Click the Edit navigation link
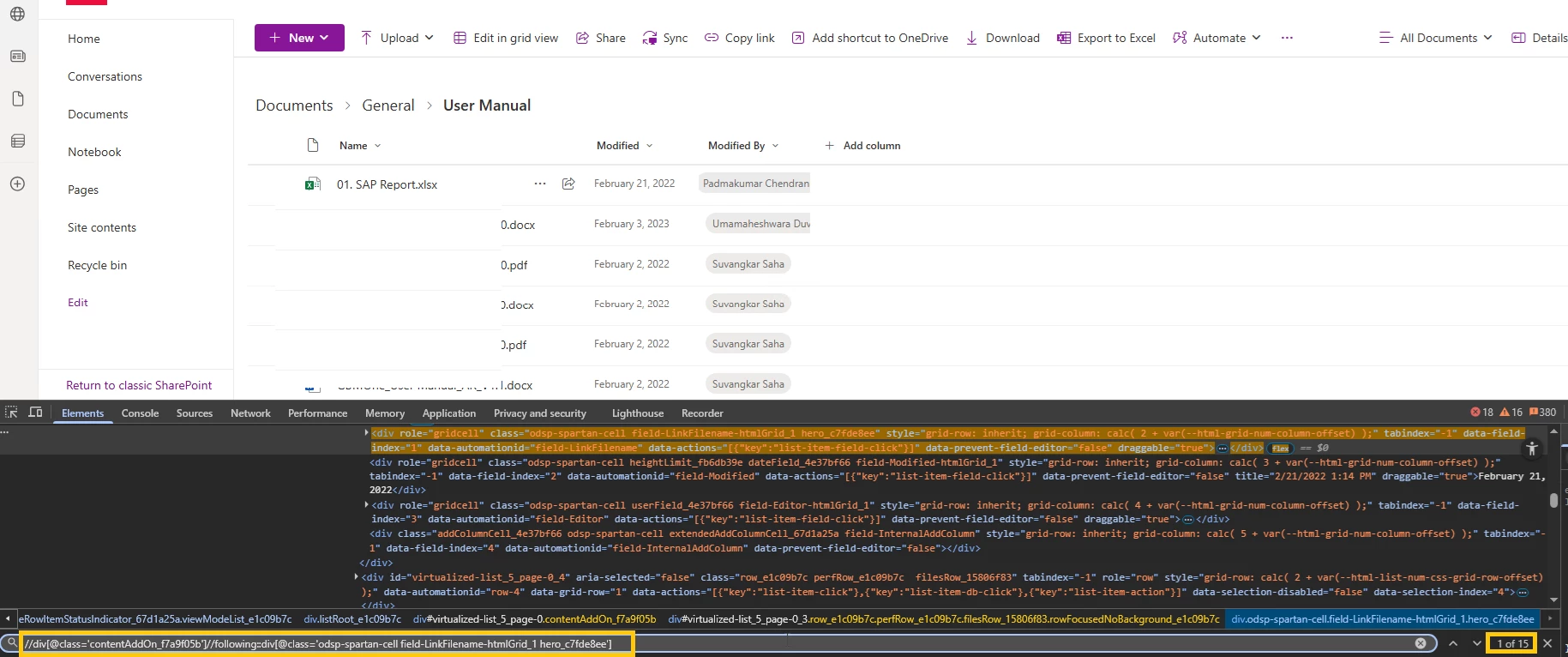Image resolution: width=1568 pixels, height=657 pixels. (x=78, y=302)
